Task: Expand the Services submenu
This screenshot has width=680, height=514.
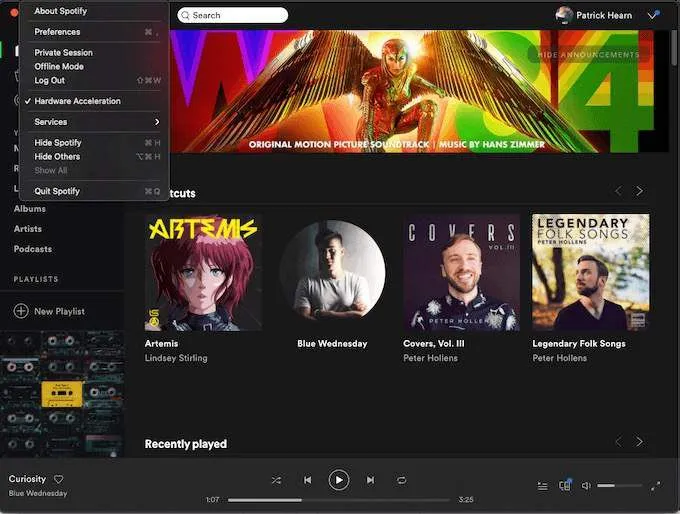Action: pos(94,122)
